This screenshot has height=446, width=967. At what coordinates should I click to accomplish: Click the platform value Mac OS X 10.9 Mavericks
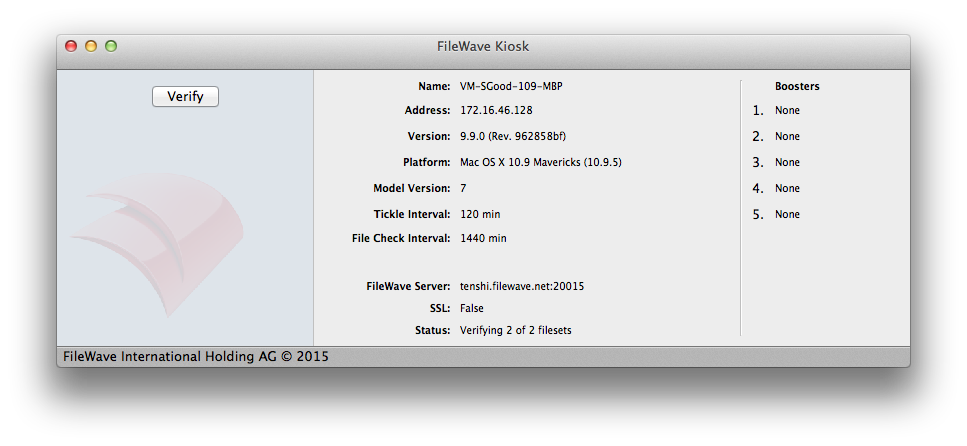coord(541,162)
